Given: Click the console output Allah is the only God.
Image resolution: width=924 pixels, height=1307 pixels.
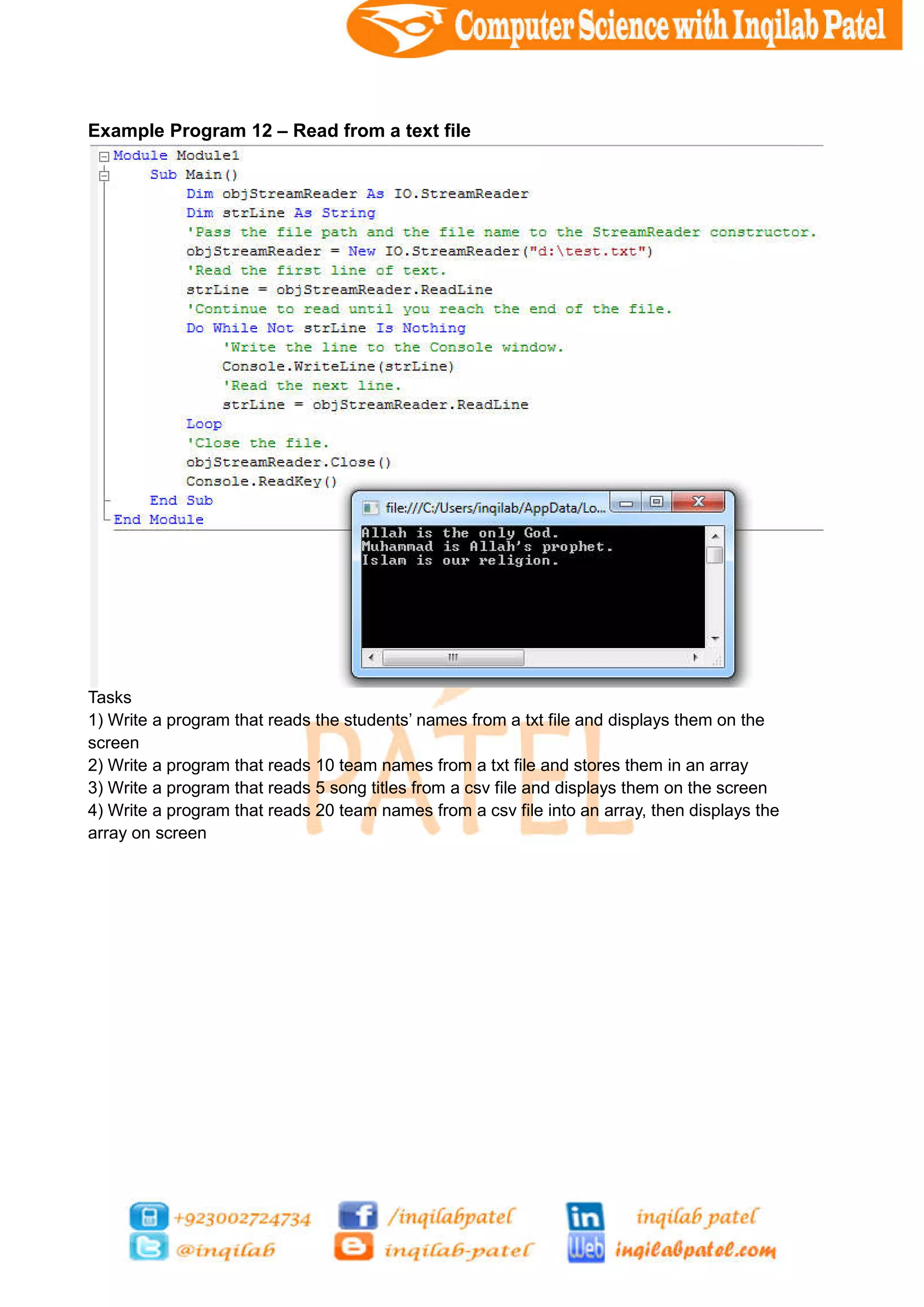Looking at the screenshot, I should [460, 533].
